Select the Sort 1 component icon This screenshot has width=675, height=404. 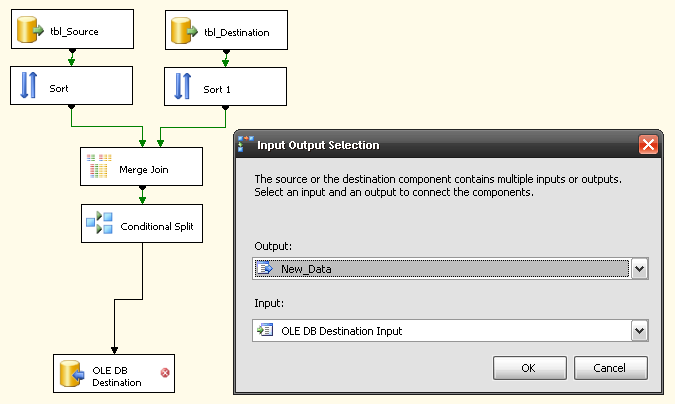tap(182, 88)
